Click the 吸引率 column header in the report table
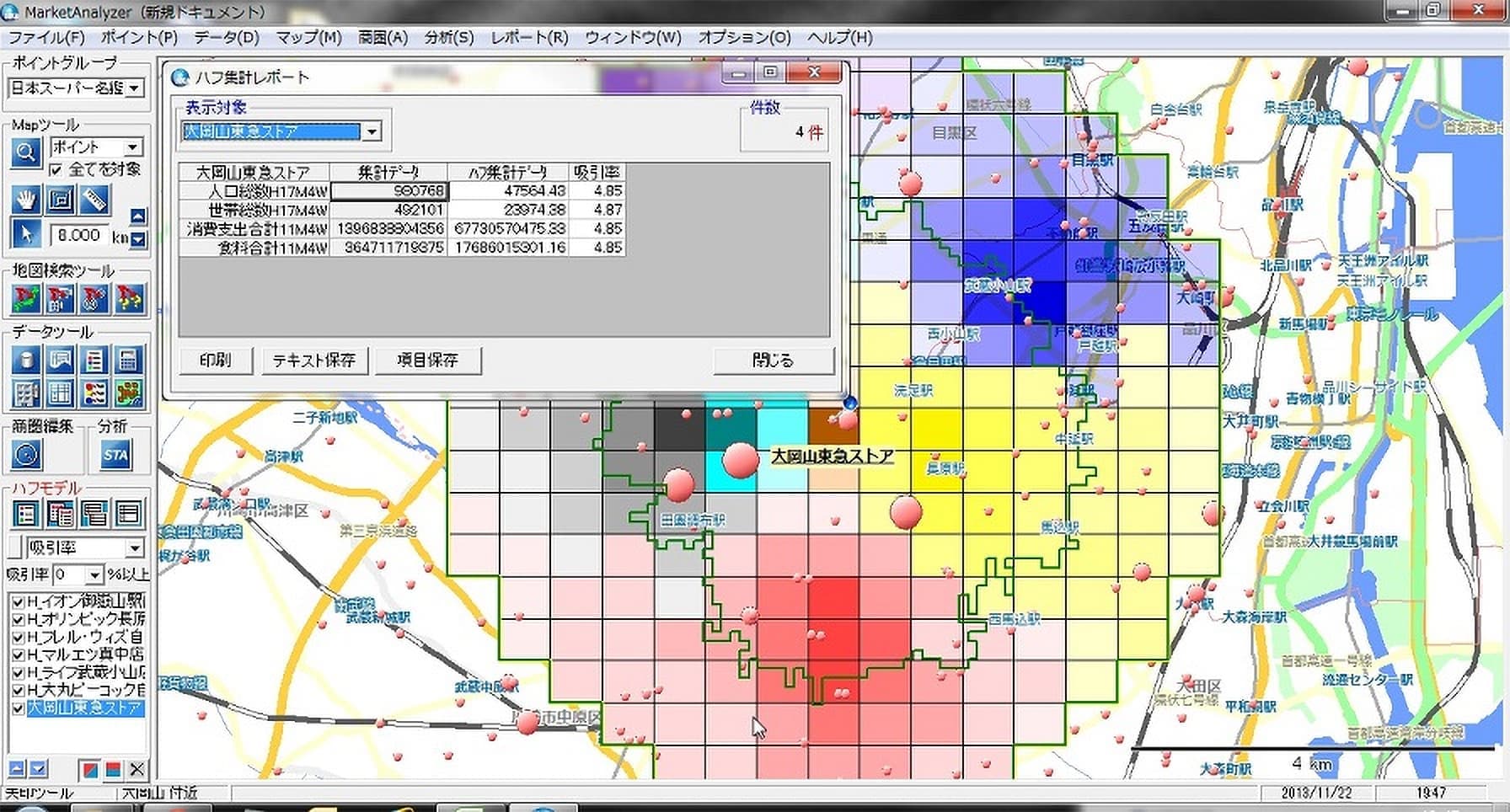 (597, 172)
